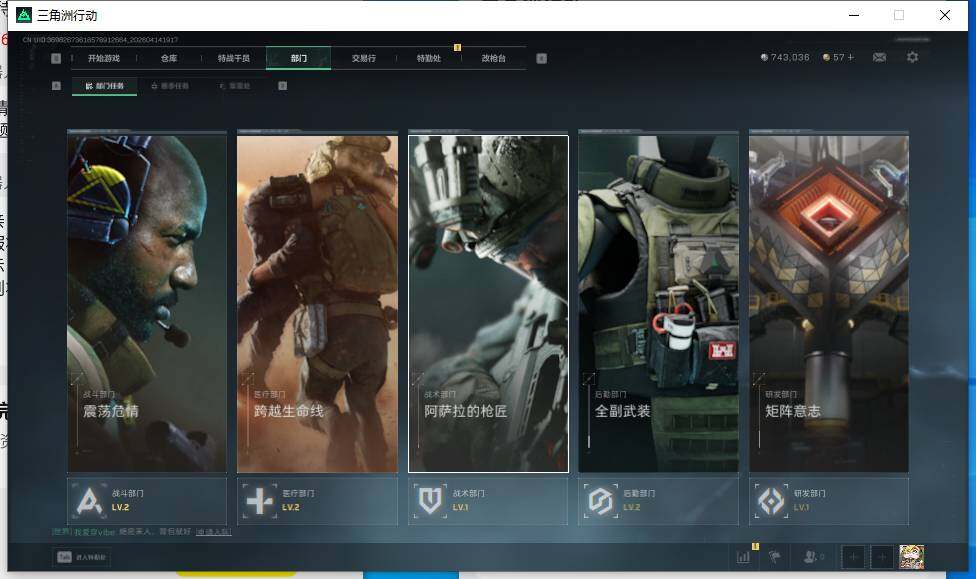Click the previous-tab key icon before 开始游戏

click(56, 59)
